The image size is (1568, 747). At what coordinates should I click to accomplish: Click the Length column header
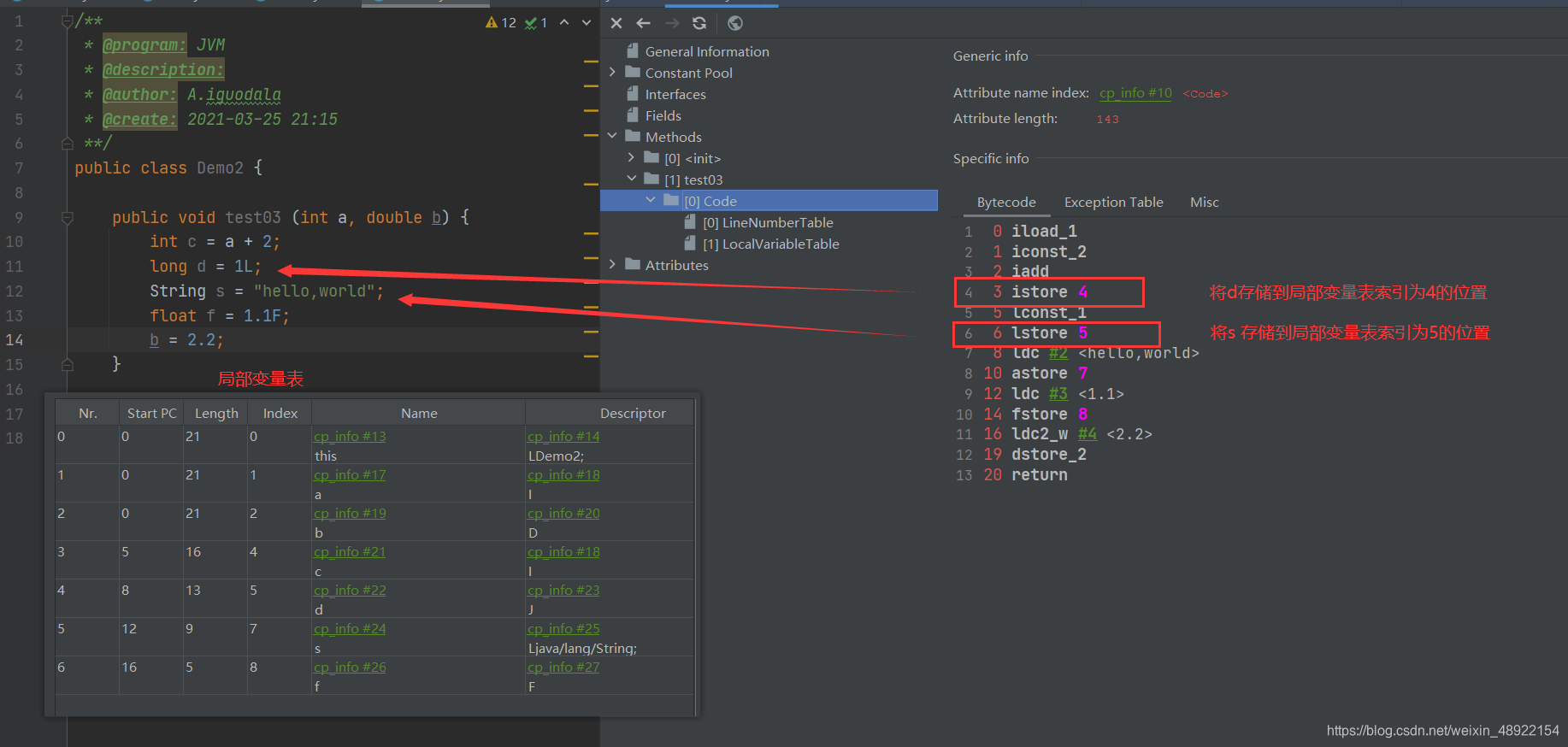(216, 413)
